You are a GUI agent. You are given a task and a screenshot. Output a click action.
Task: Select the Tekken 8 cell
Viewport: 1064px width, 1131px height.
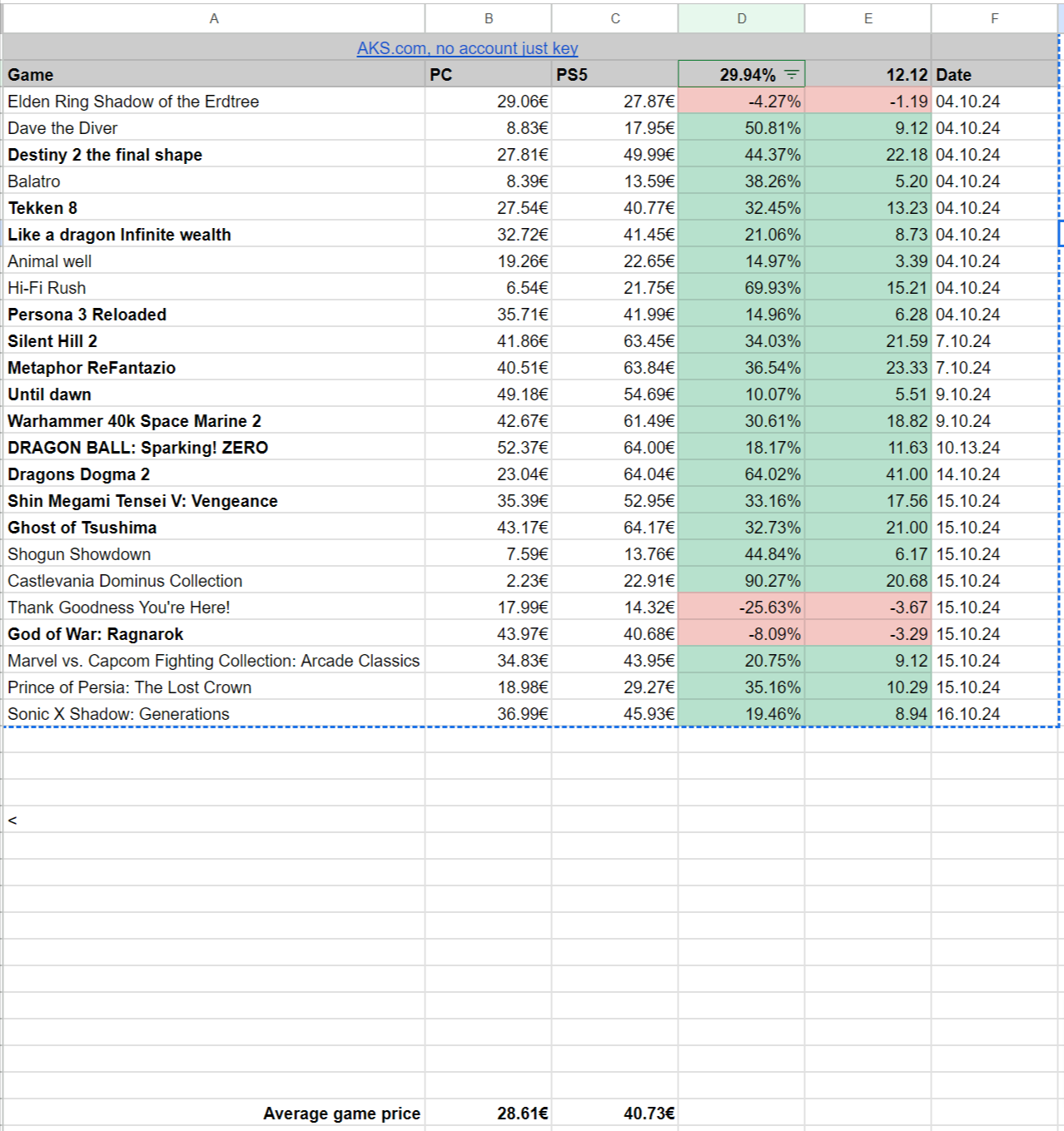pyautogui.click(x=214, y=208)
